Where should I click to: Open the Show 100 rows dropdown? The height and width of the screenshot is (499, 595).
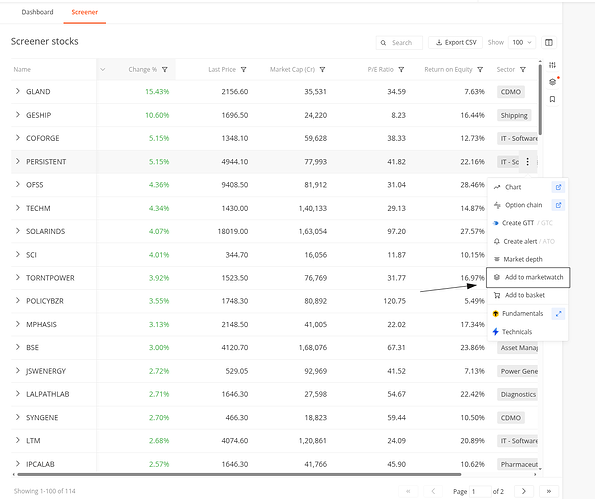[x=522, y=43]
